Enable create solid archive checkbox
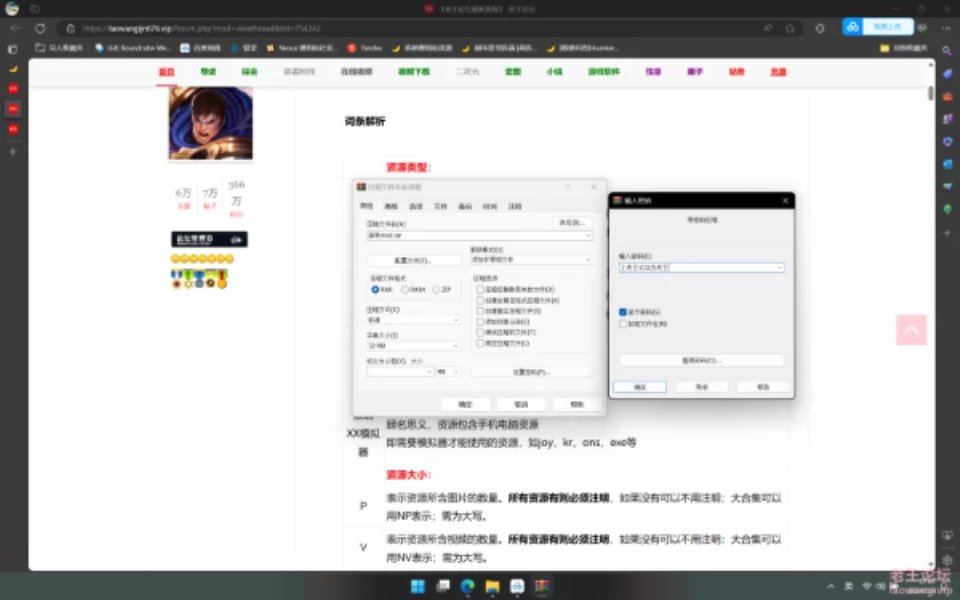The width and height of the screenshot is (960, 600). 480,311
